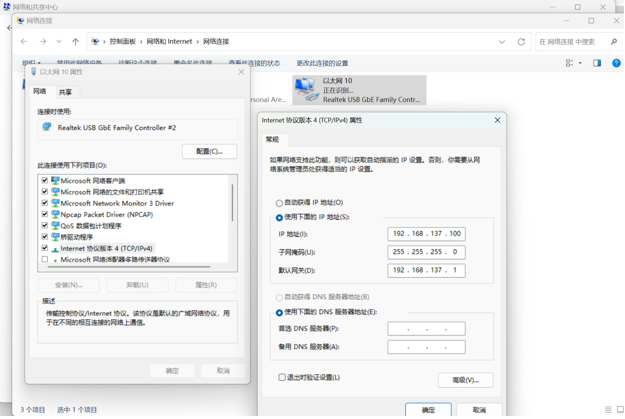Screen dimensions: 625x419
Task: Open the change view icon
Action: tap(569, 63)
